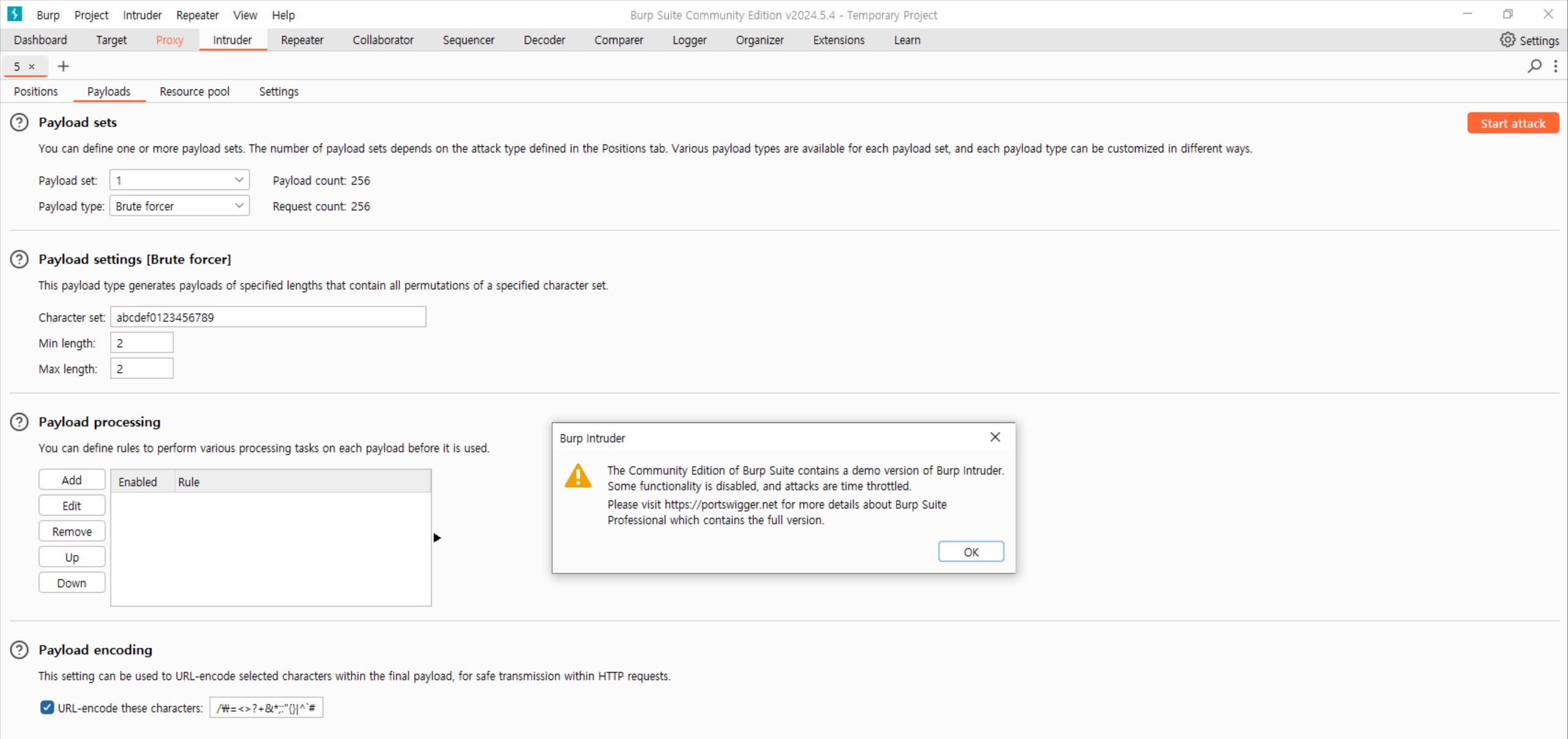
Task: Switch to the Repeater tab
Action: (302, 40)
